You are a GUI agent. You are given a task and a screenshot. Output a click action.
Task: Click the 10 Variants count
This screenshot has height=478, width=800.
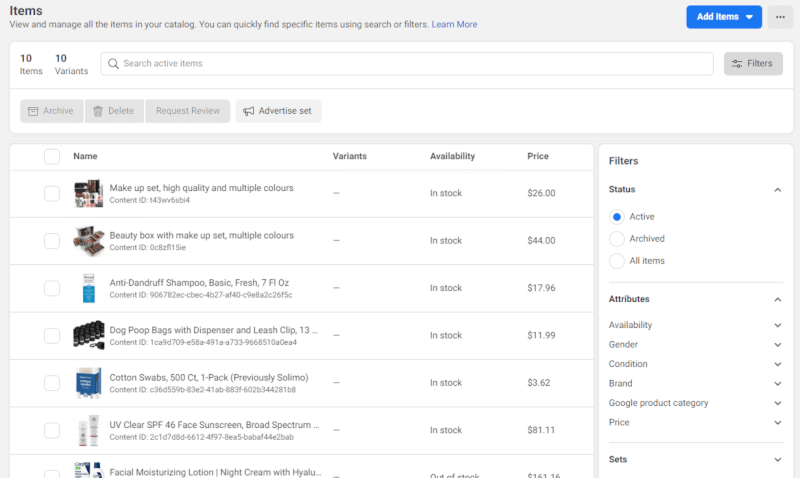71,64
